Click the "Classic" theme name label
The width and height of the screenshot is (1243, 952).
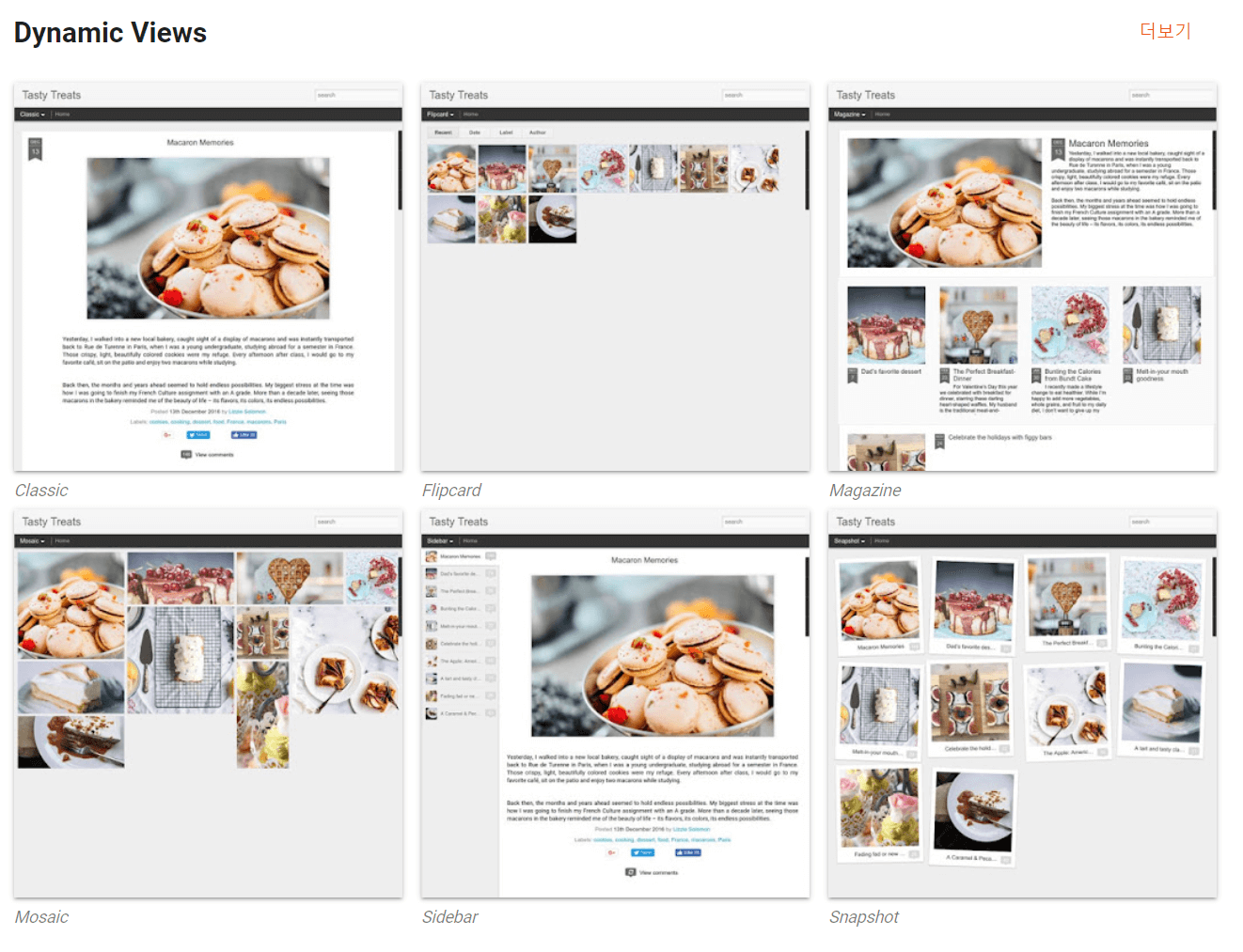click(41, 491)
